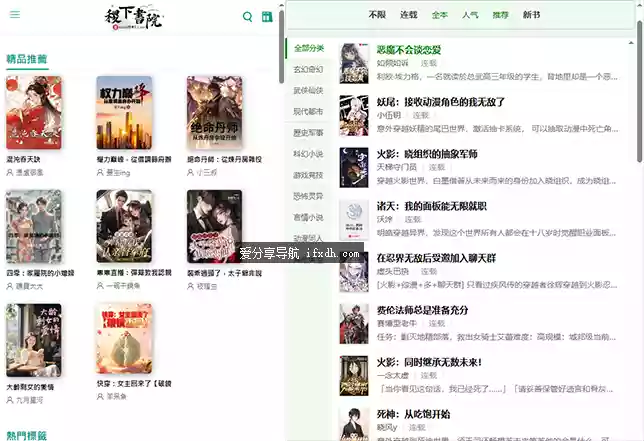Choose 现代都市 category
Image resolution: width=644 pixels, height=441 pixels.
coord(308,112)
